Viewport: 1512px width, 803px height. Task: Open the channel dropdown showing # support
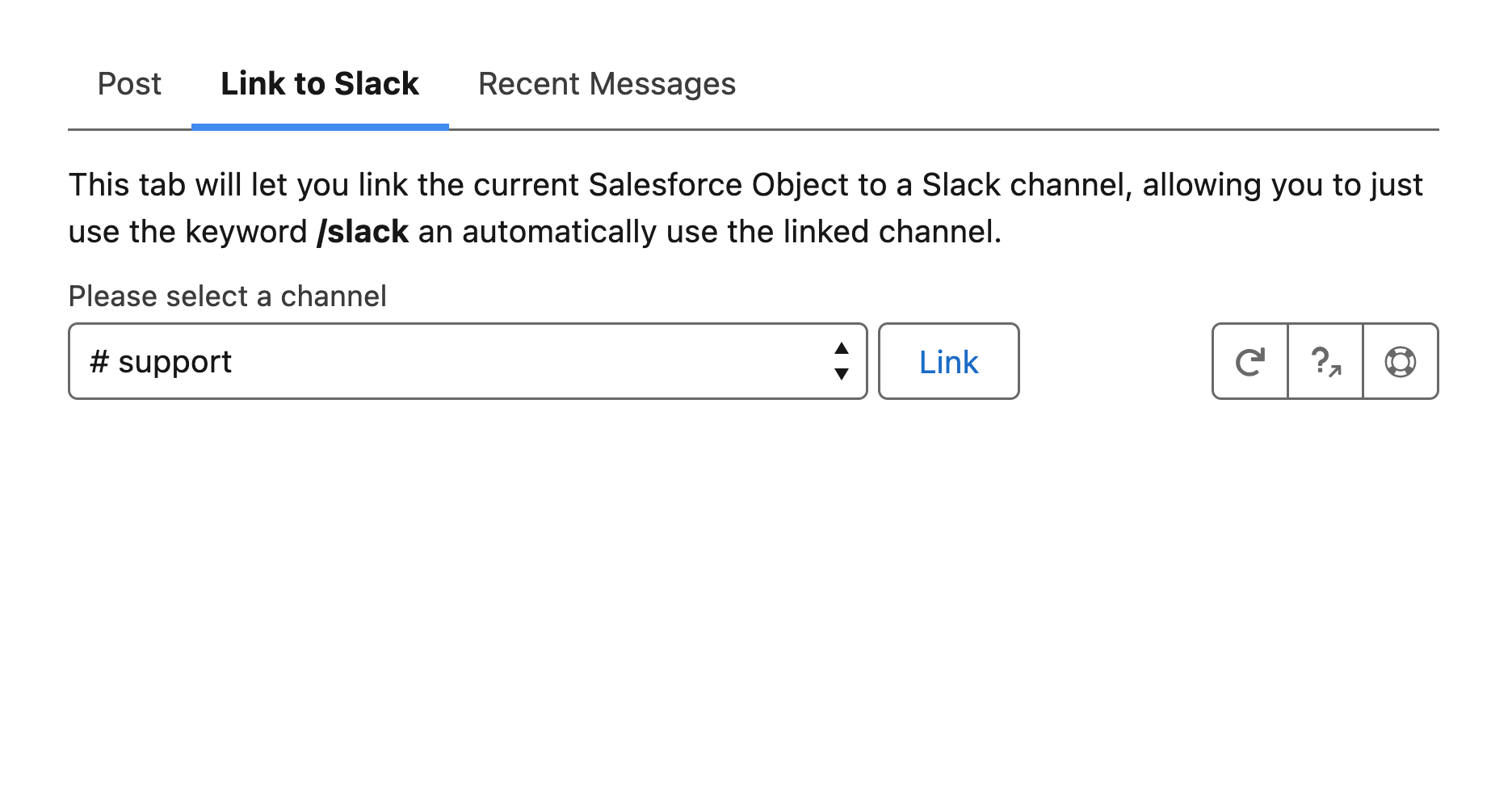[467, 362]
